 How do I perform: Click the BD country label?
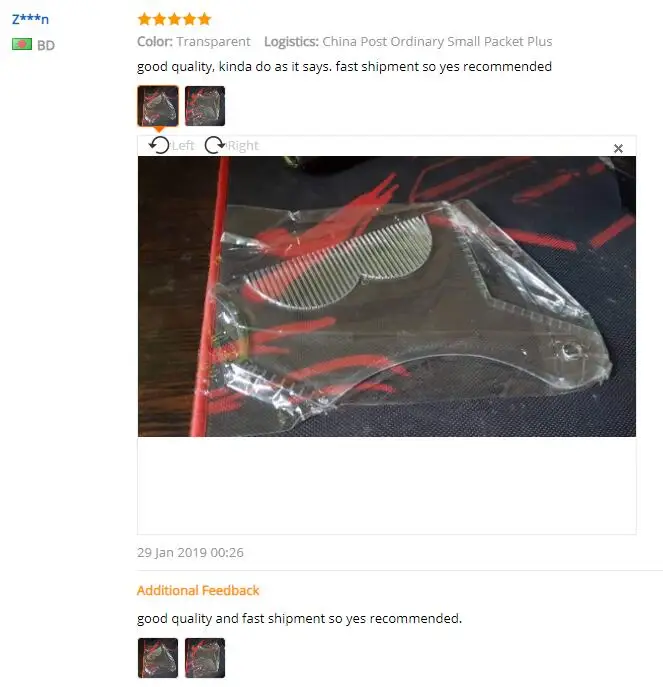[x=46, y=45]
